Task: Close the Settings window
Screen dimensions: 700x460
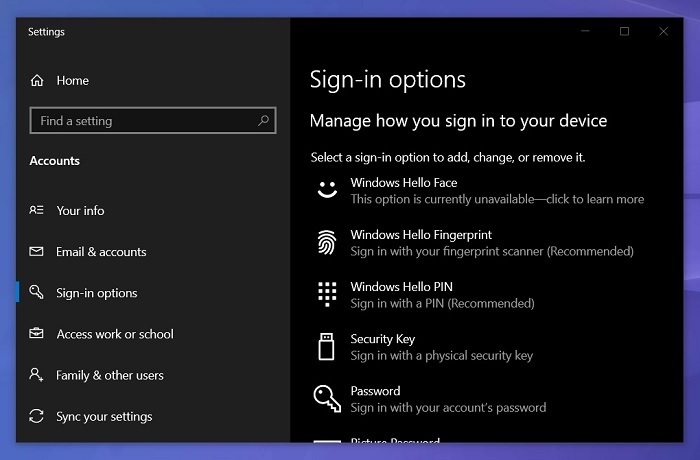Action: (x=664, y=31)
